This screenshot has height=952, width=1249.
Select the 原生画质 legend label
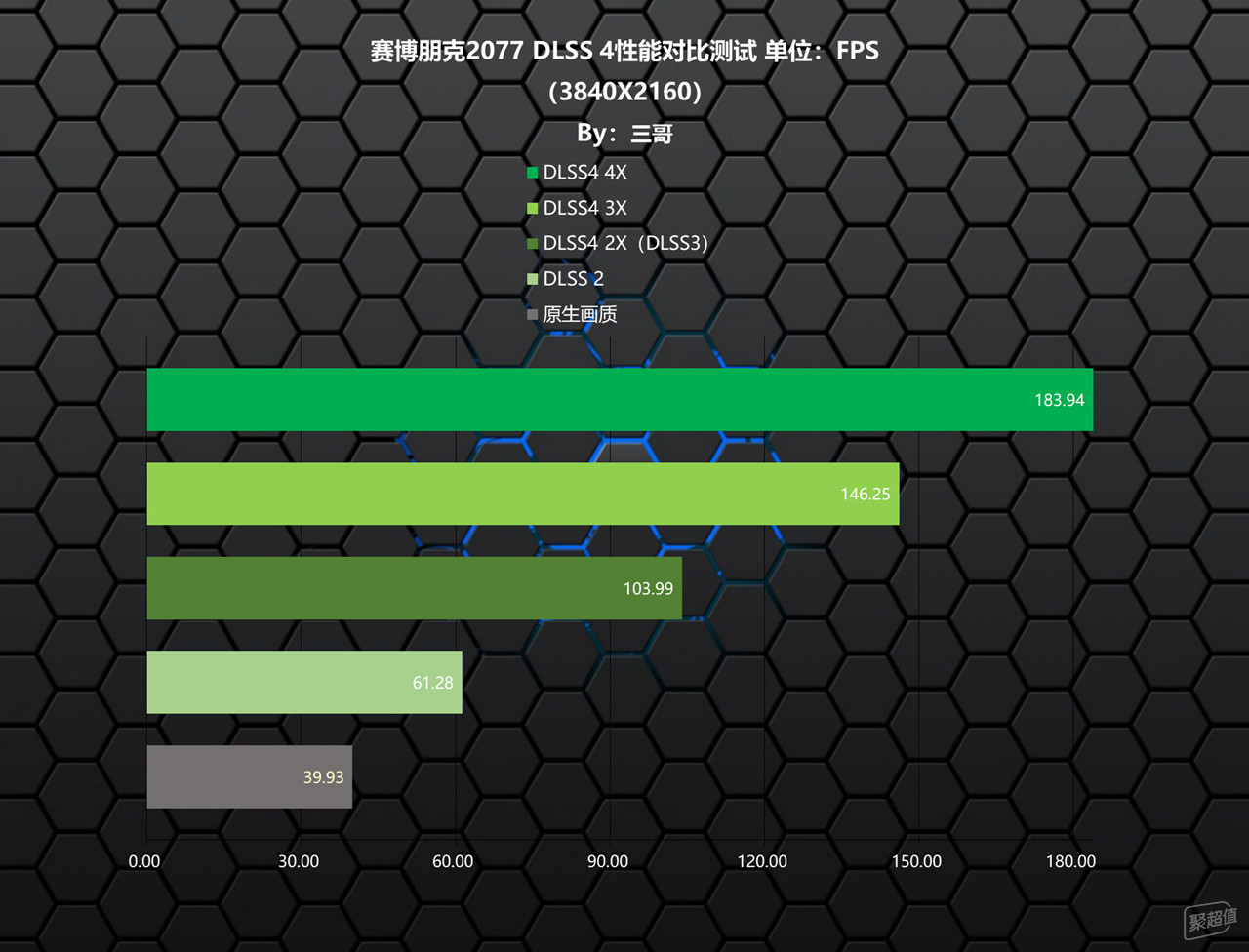coord(580,314)
